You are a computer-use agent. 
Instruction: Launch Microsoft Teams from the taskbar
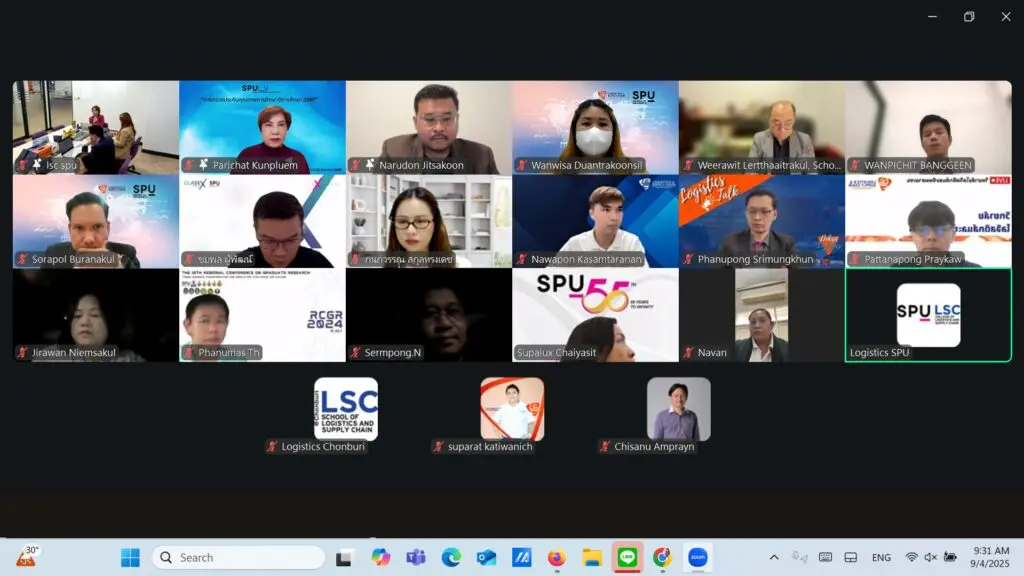point(415,557)
